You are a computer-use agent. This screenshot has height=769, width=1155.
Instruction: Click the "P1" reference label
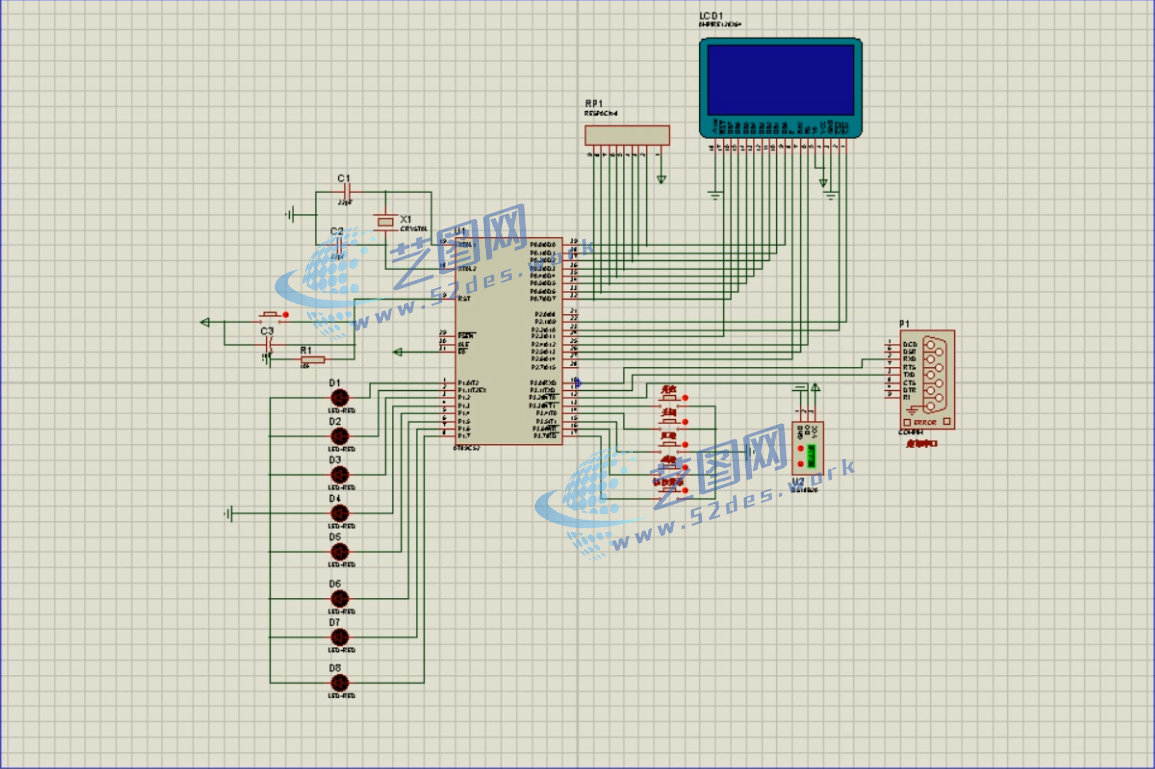905,324
